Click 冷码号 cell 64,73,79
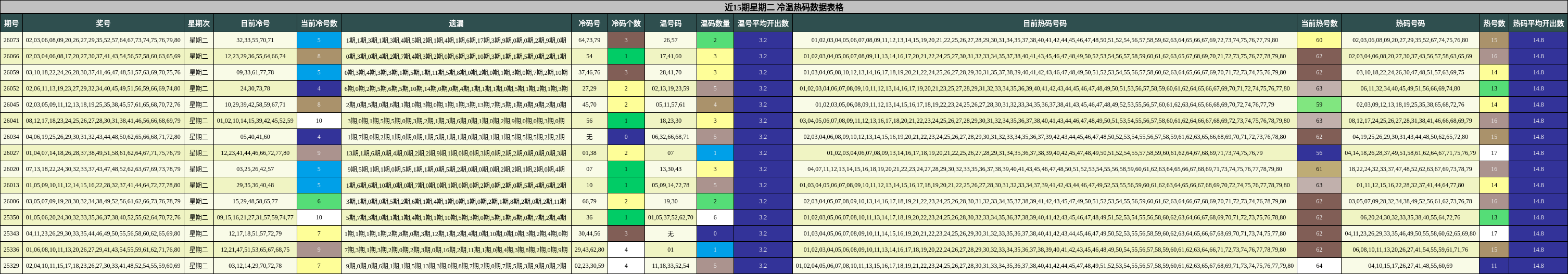 click(589, 40)
